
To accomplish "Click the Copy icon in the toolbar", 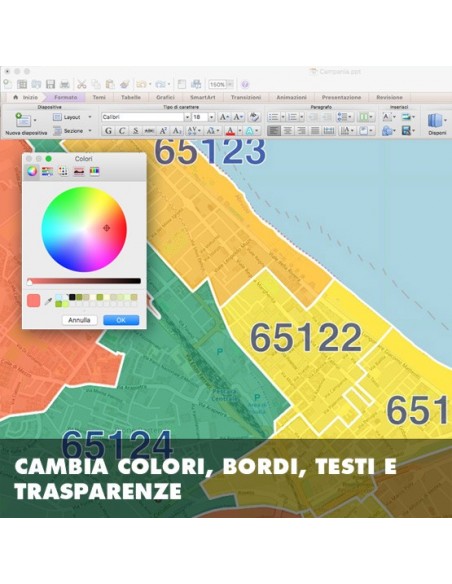I will tap(96, 85).
